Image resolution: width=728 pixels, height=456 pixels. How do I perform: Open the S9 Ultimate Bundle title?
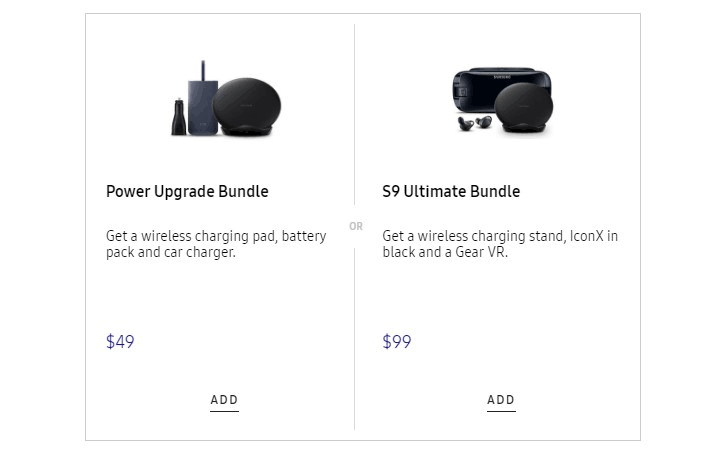click(451, 191)
